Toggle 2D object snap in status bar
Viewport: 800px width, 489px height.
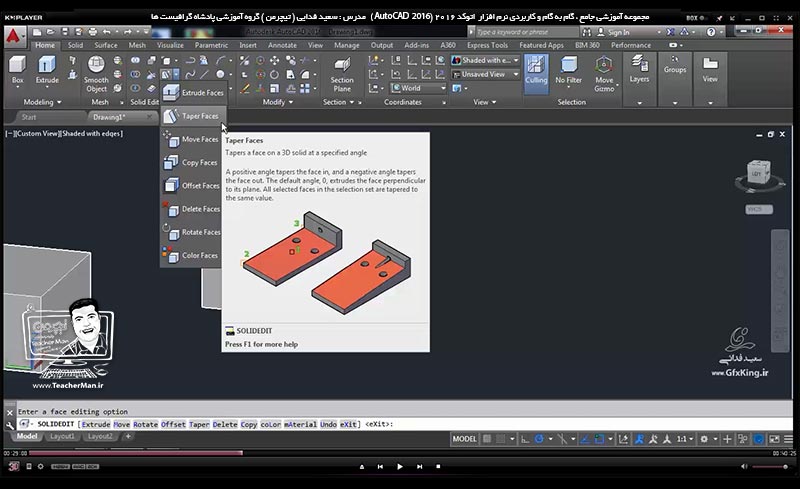(599, 439)
